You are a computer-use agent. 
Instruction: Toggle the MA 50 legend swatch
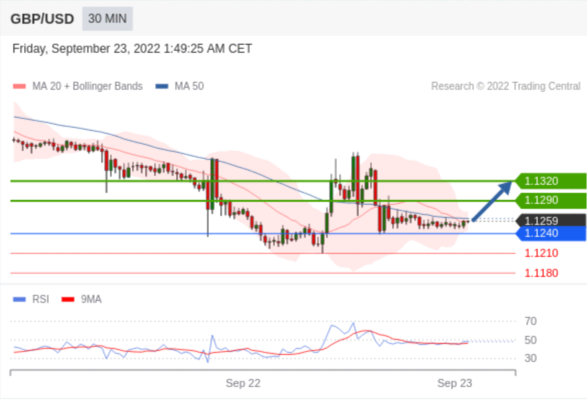(162, 86)
